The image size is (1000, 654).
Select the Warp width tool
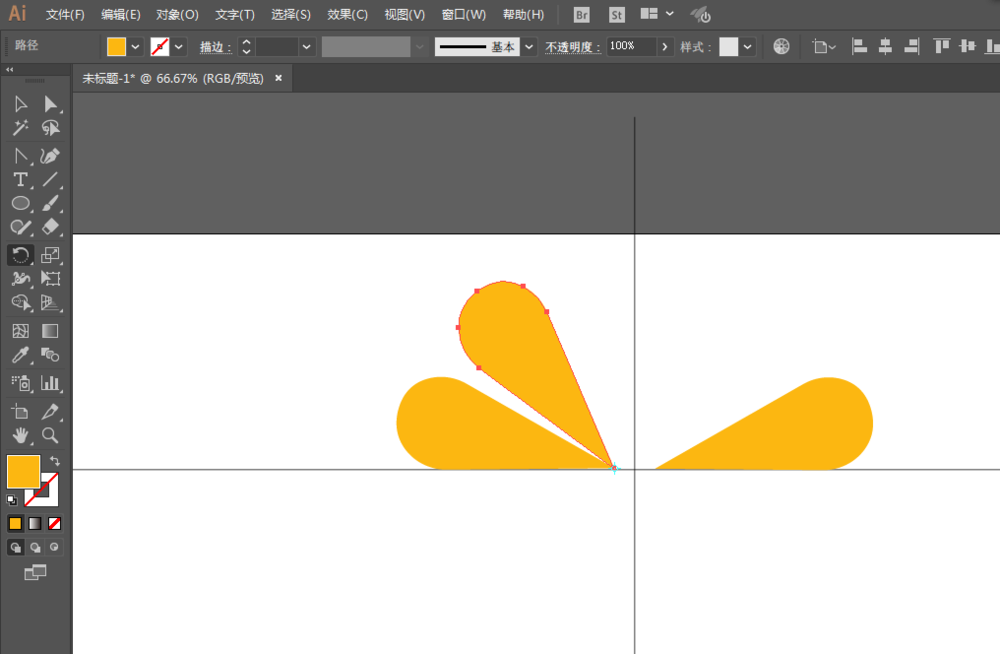[x=20, y=279]
